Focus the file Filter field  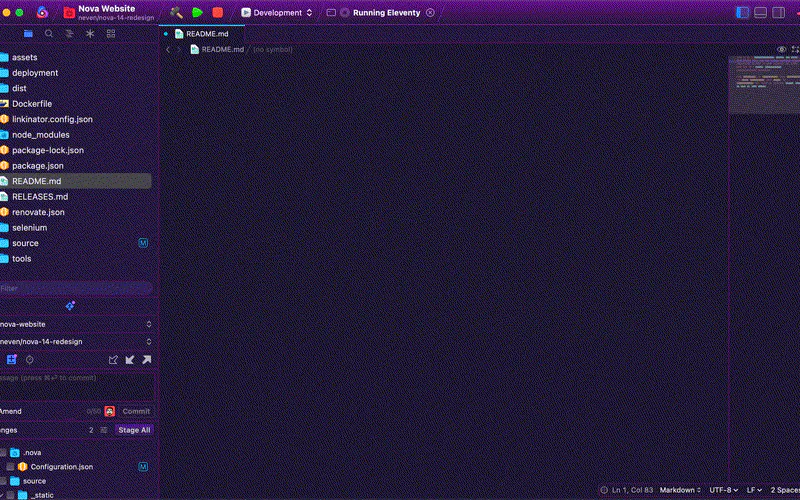[x=76, y=288]
